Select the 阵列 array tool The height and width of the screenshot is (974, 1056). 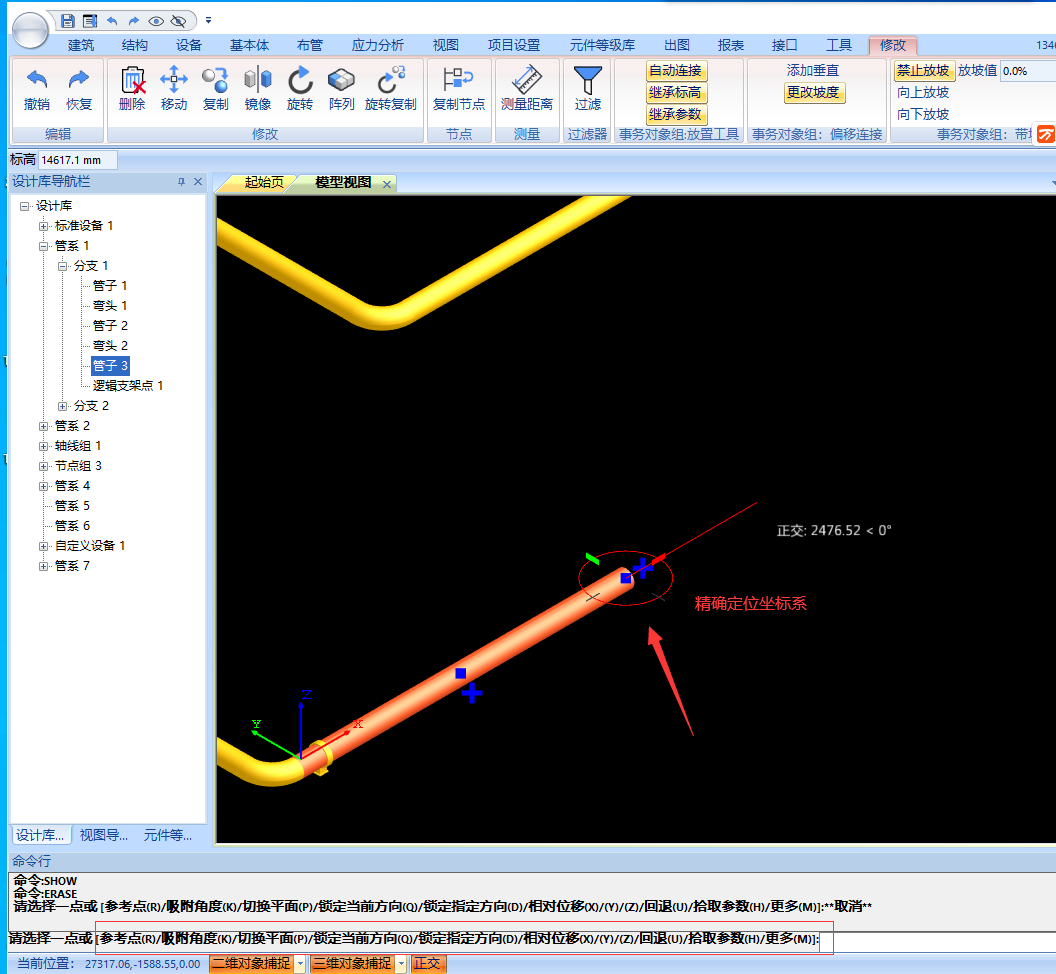point(341,89)
